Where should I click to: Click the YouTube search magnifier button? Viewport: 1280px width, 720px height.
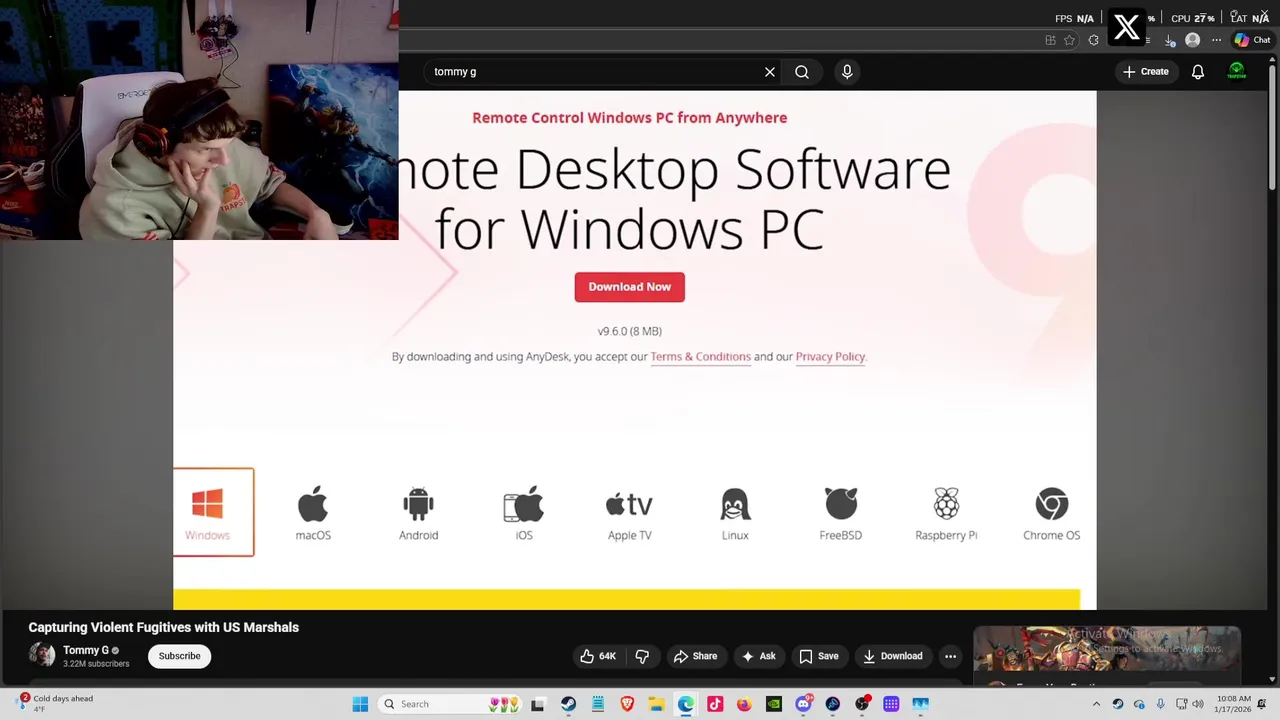802,72
